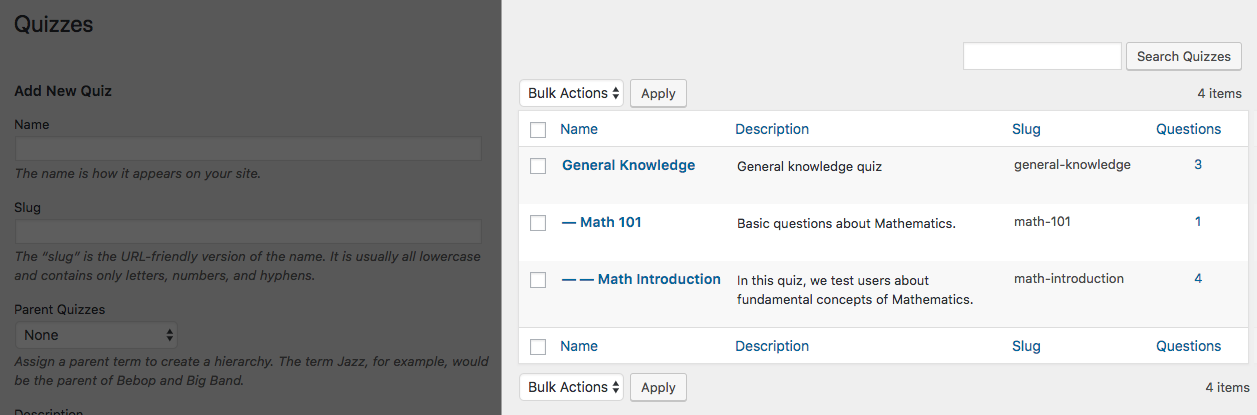Click the Search Quizzes button
The image size is (1257, 415).
pos(1184,56)
